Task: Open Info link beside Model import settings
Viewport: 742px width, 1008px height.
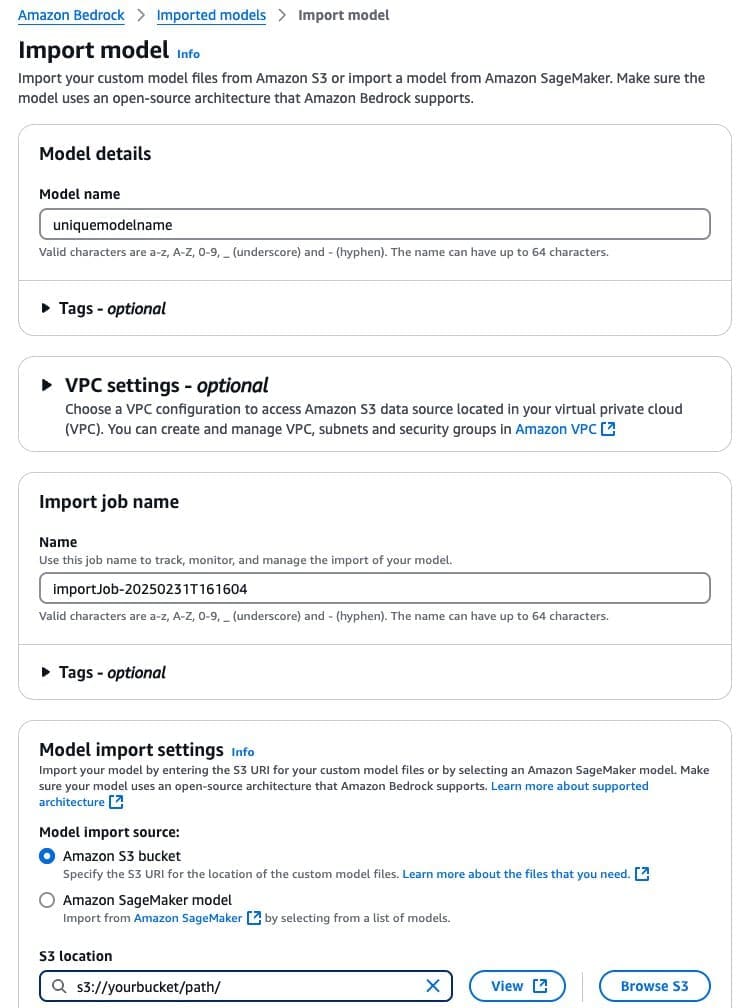Action: click(243, 751)
